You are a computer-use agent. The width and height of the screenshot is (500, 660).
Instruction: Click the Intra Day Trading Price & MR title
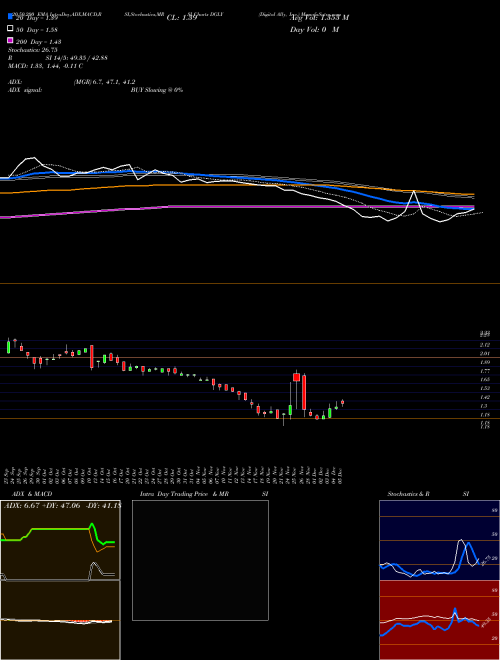pyautogui.click(x=184, y=494)
